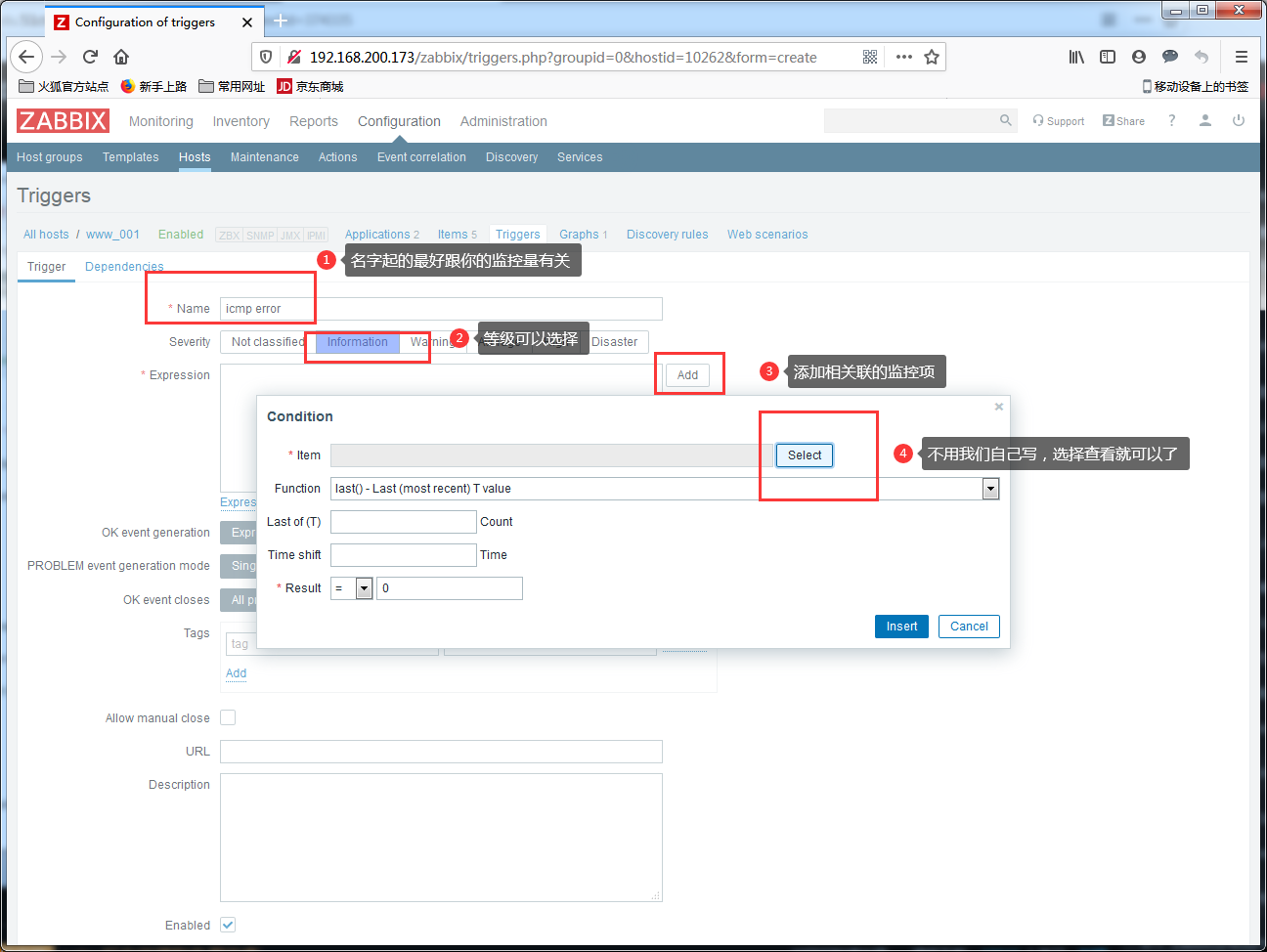This screenshot has width=1267, height=952.
Task: Open Firefox library icon
Action: tap(1076, 57)
